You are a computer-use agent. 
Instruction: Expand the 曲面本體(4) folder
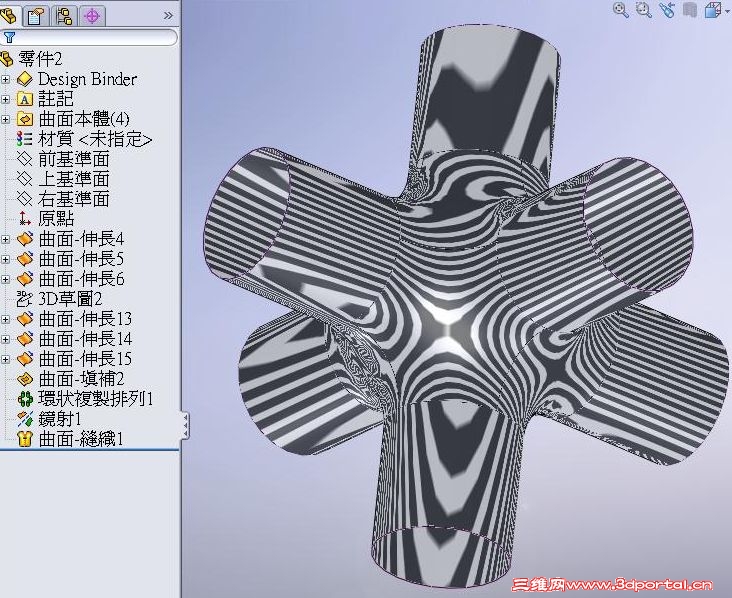coord(6,120)
